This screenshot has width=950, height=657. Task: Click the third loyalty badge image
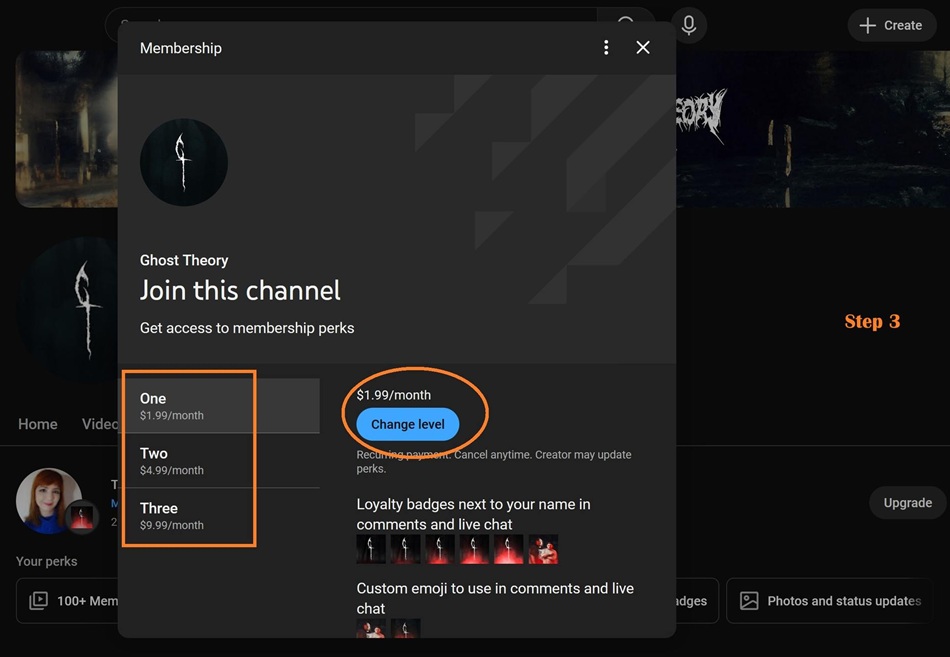pos(440,549)
